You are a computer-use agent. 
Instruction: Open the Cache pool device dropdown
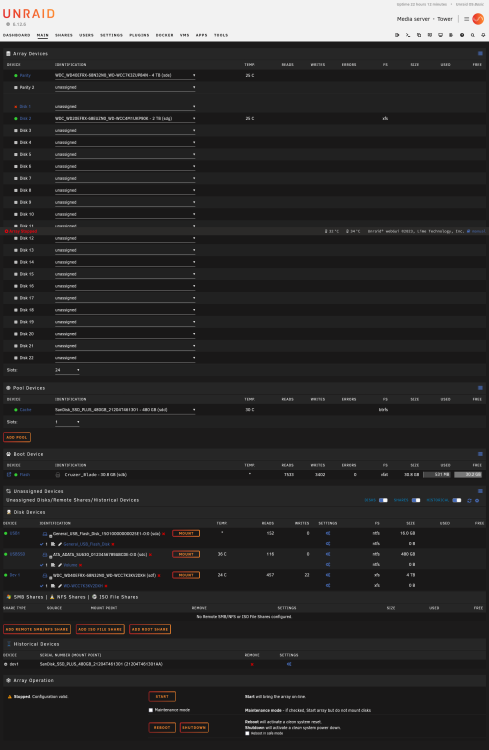tap(125, 410)
